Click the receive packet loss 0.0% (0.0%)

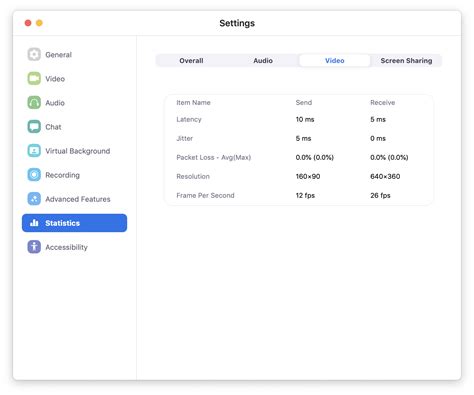coord(389,157)
